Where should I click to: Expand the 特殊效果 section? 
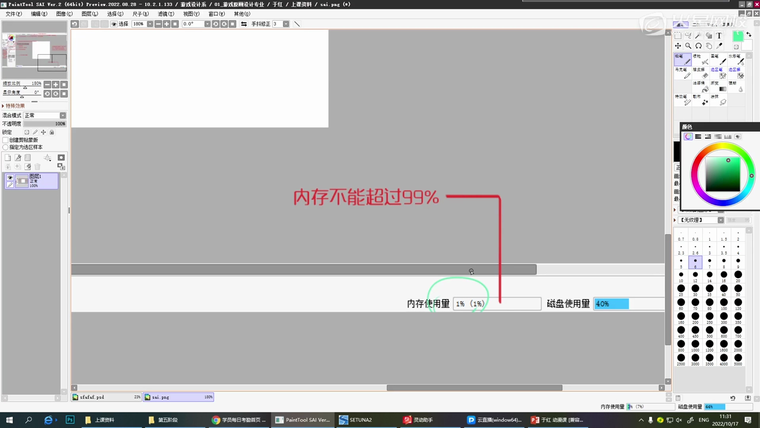(4, 105)
